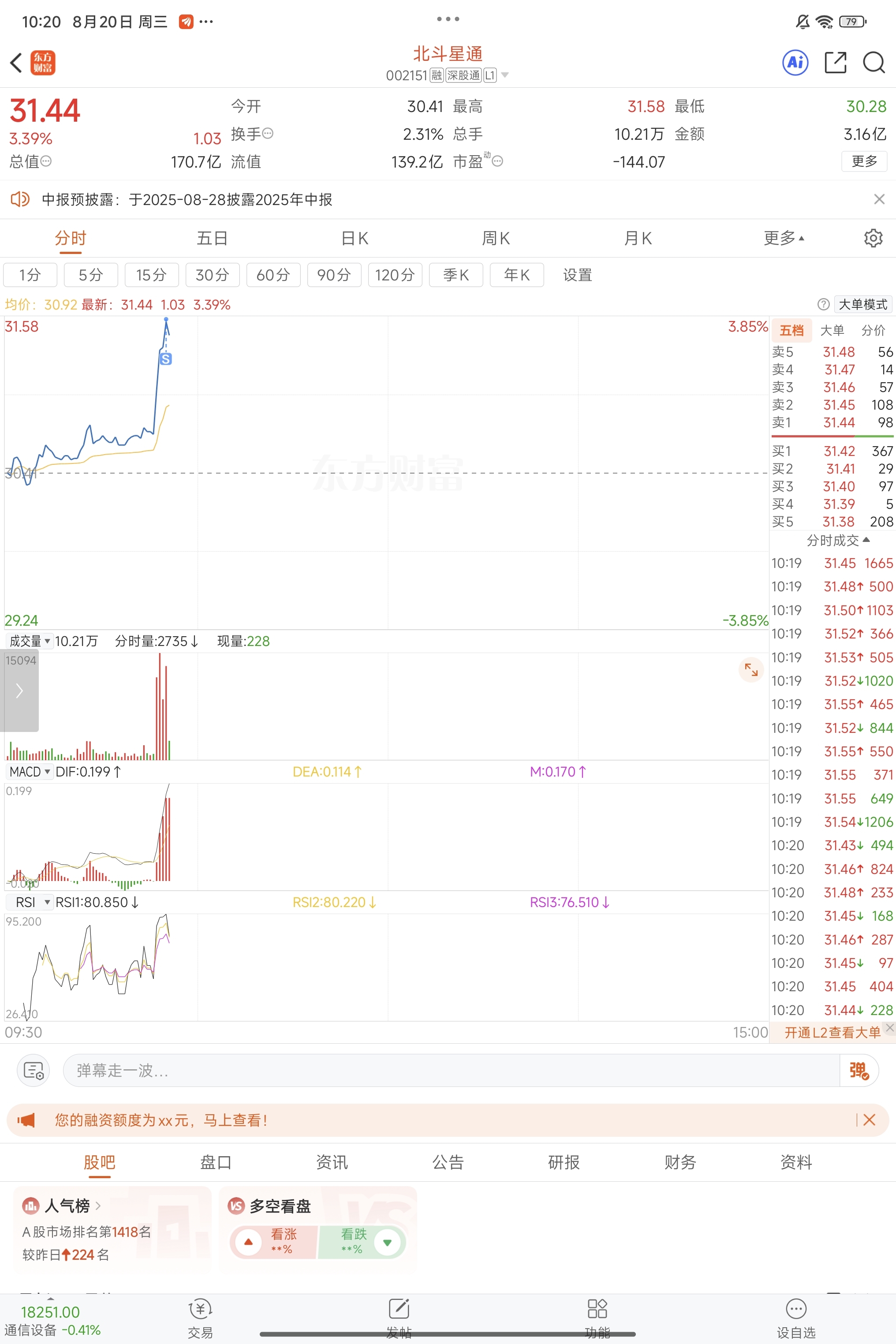The width and height of the screenshot is (896, 1344).
Task: Switch to 五日 chart tab
Action: tap(213, 238)
